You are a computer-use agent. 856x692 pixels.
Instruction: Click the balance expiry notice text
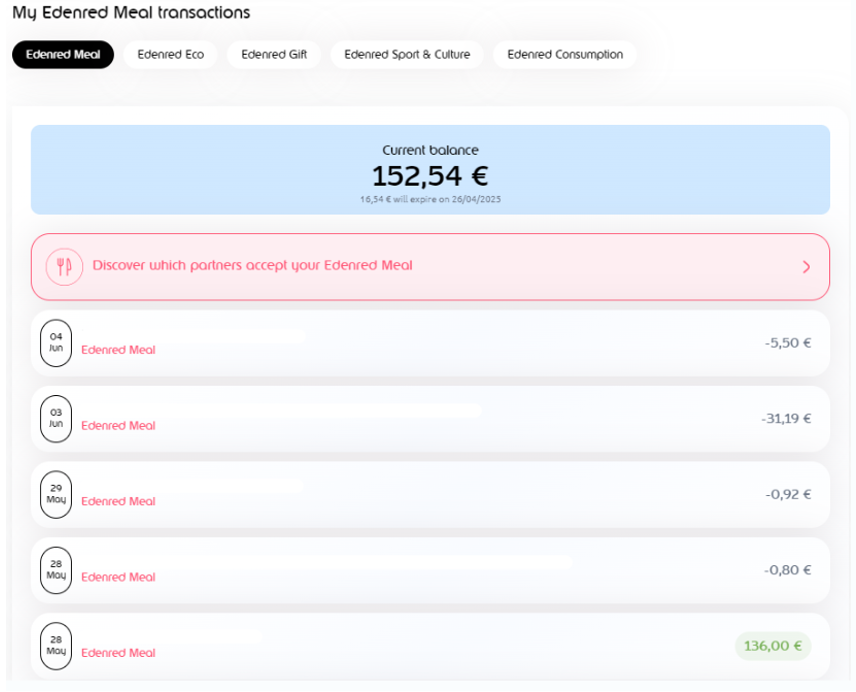click(x=430, y=199)
